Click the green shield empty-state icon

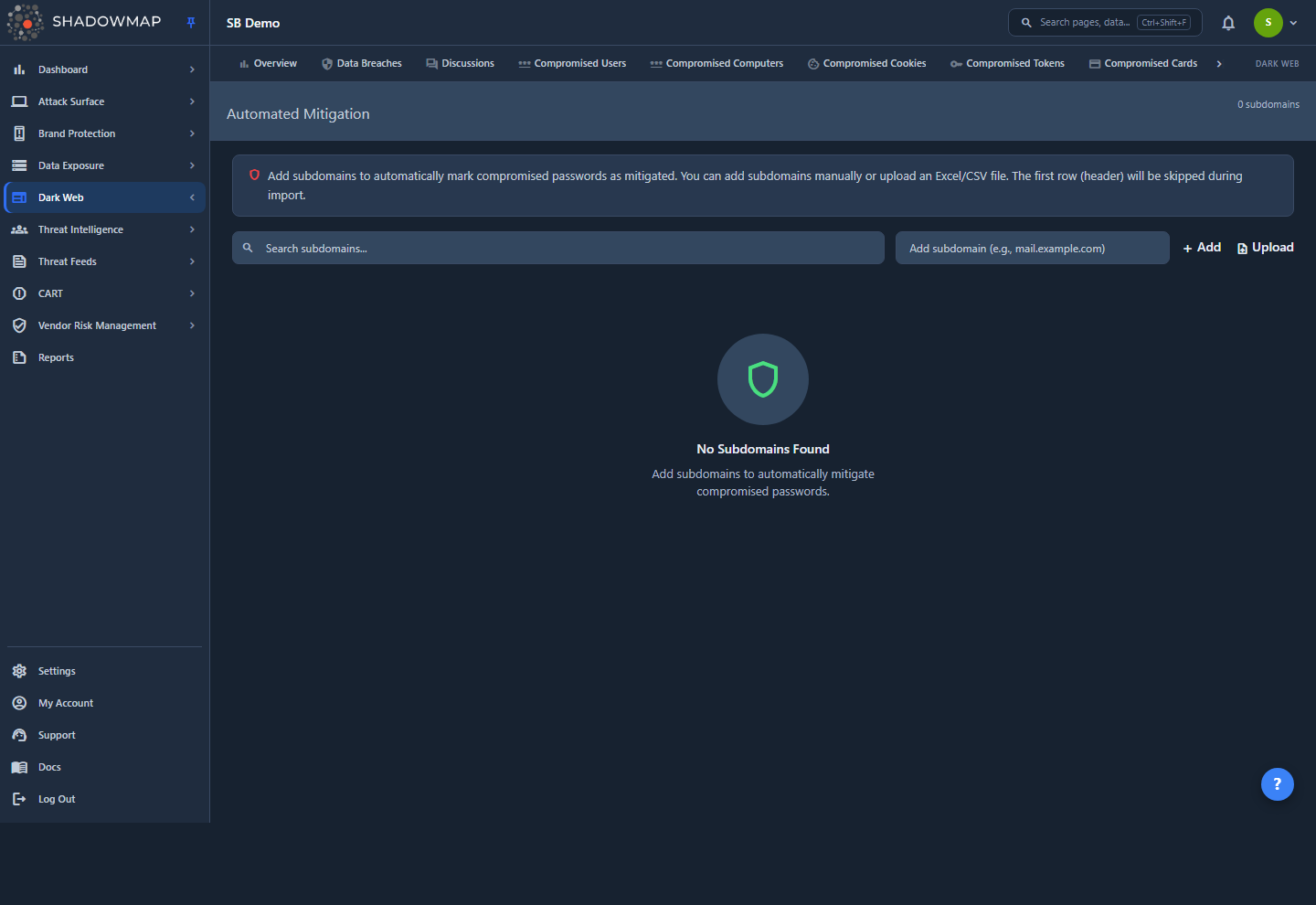(x=763, y=379)
